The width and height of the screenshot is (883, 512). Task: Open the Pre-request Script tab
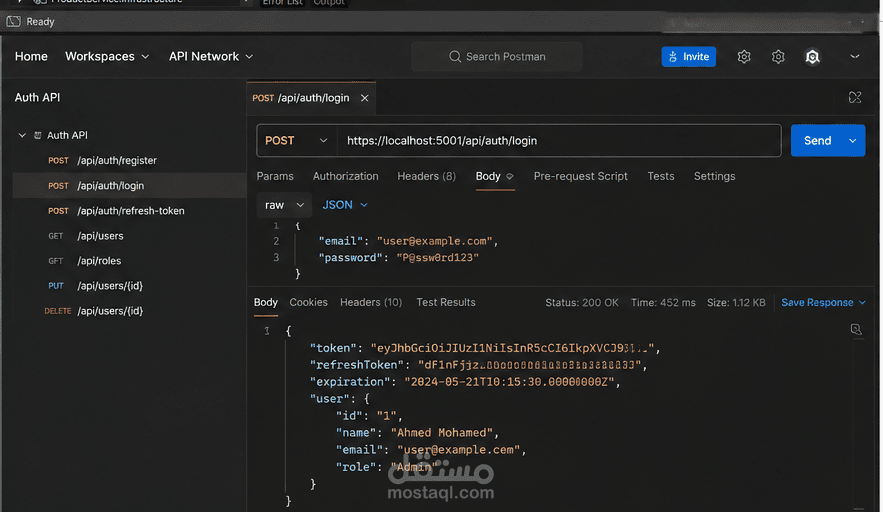(x=580, y=176)
